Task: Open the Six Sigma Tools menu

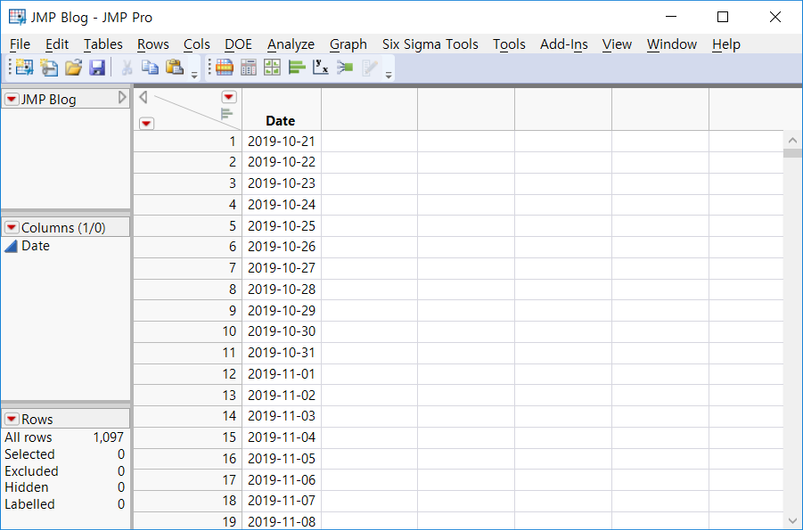Action: point(430,45)
